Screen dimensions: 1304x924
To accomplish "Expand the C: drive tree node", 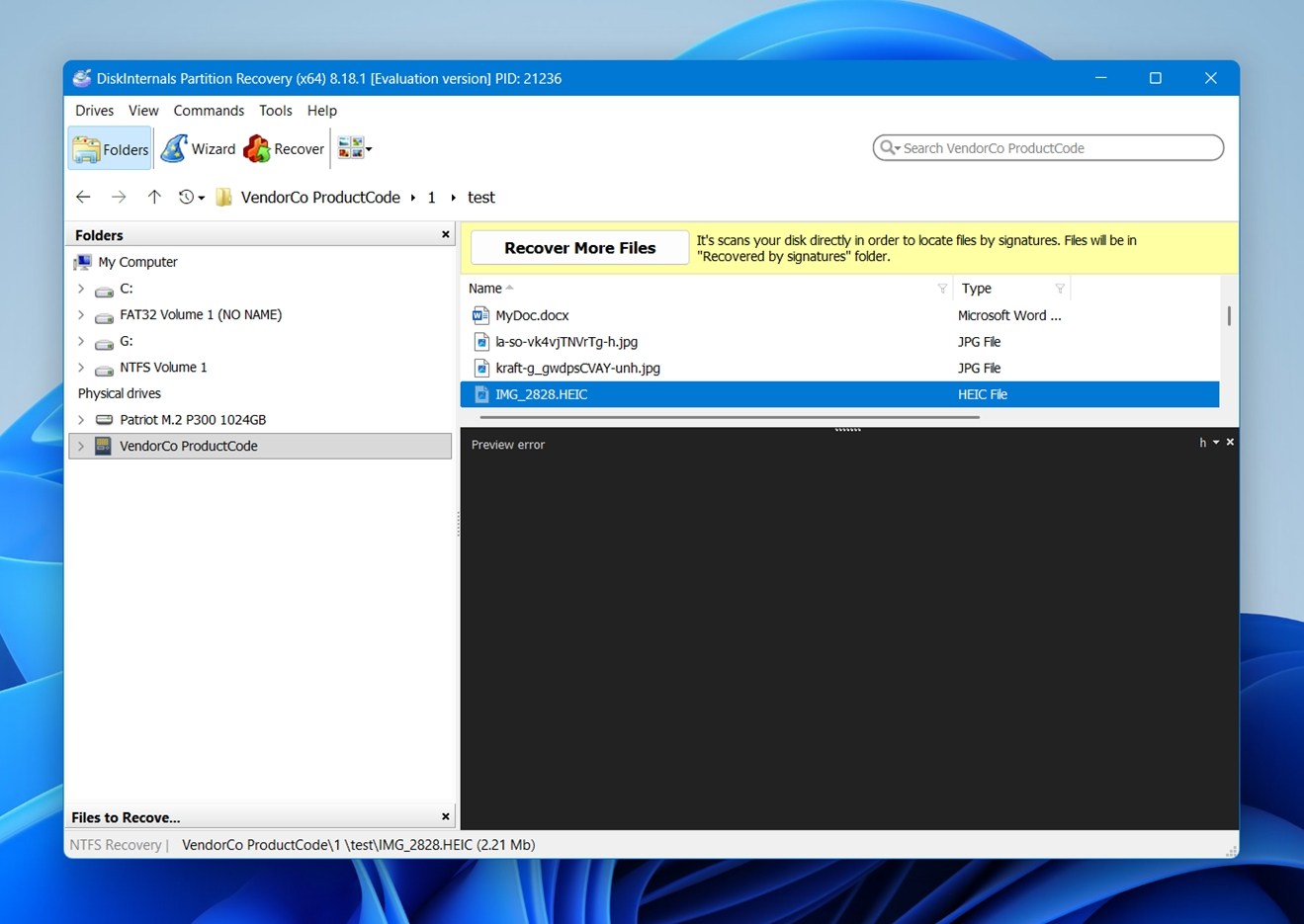I will (x=81, y=290).
